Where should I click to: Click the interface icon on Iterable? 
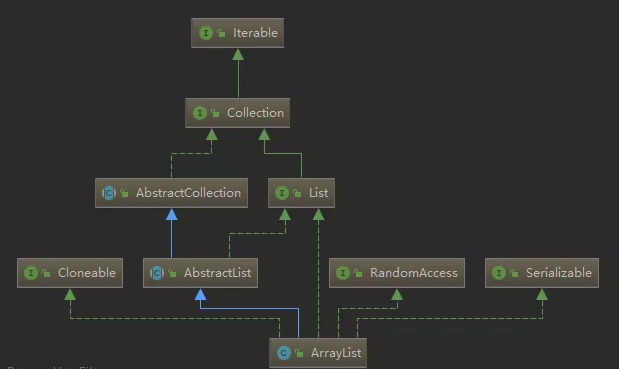206,33
